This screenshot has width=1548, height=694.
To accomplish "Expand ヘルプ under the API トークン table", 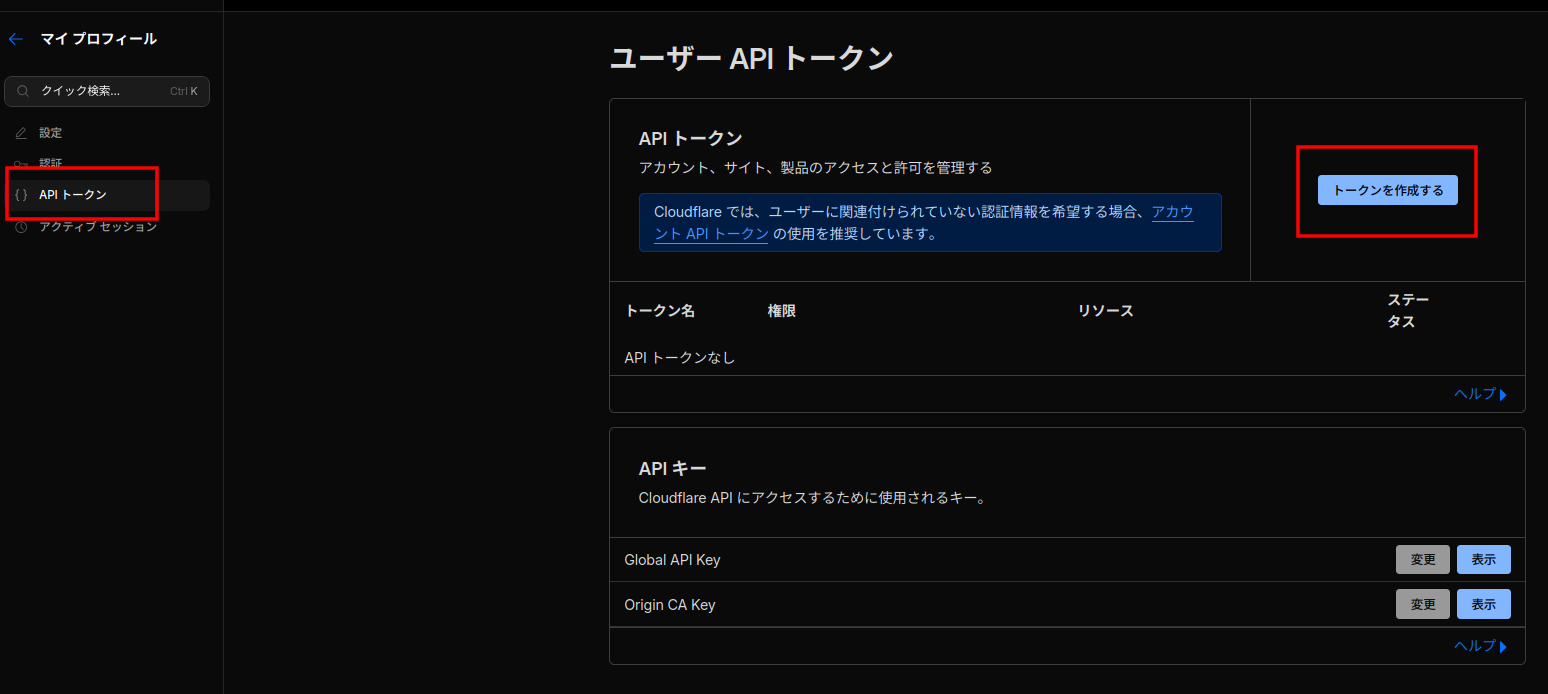I will (1480, 394).
